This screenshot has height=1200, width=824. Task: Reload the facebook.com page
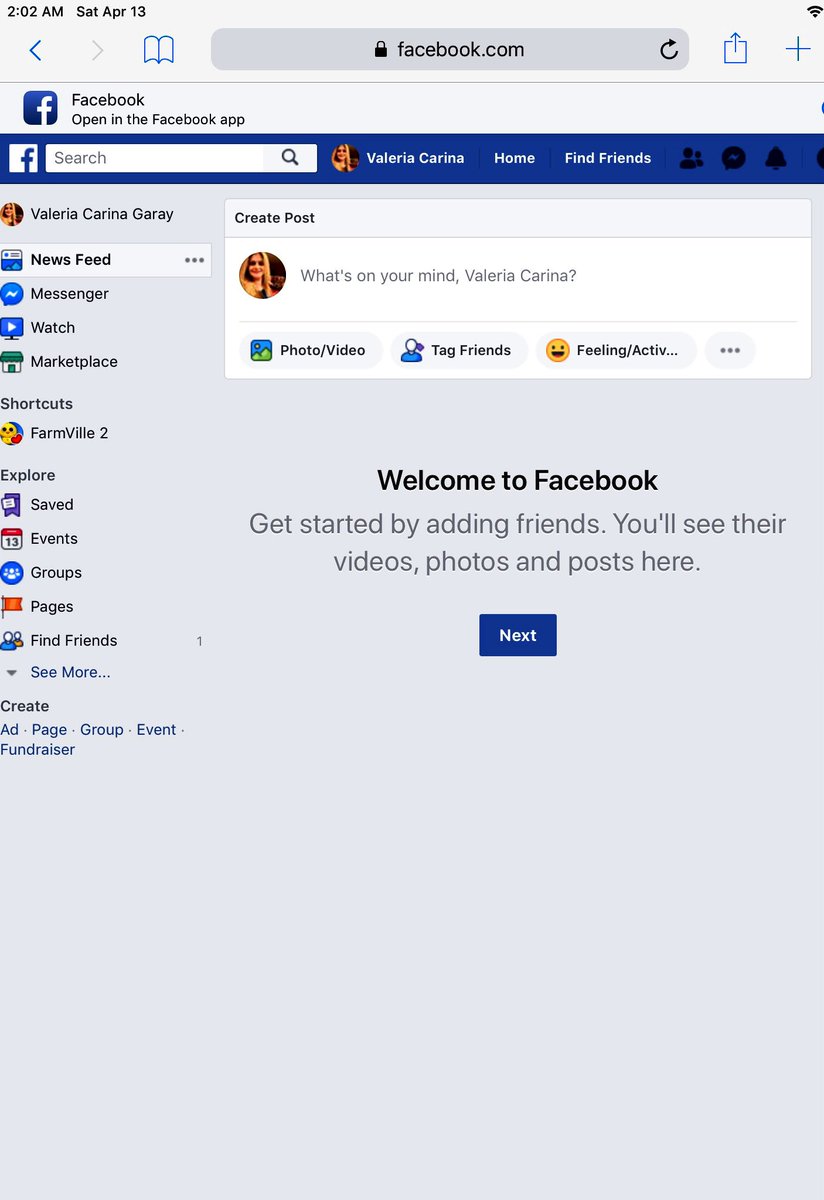point(669,50)
